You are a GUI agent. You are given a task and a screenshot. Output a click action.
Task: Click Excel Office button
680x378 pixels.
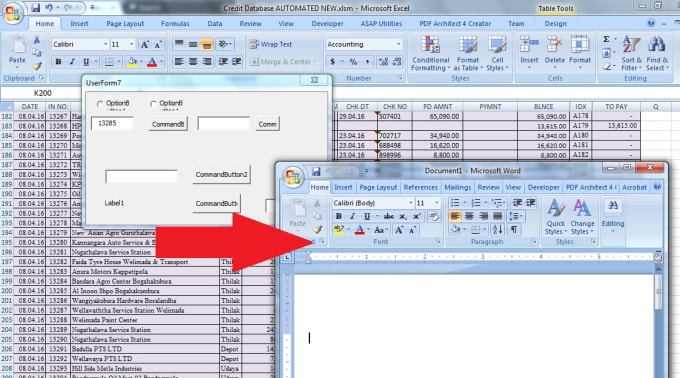coord(13,14)
